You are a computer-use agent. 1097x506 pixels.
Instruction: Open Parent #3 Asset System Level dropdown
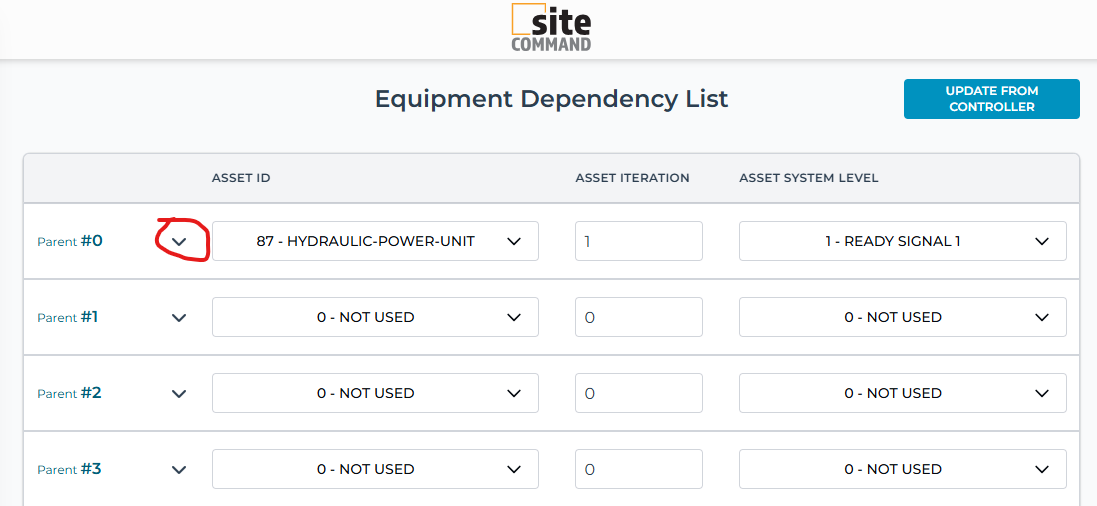click(902, 469)
